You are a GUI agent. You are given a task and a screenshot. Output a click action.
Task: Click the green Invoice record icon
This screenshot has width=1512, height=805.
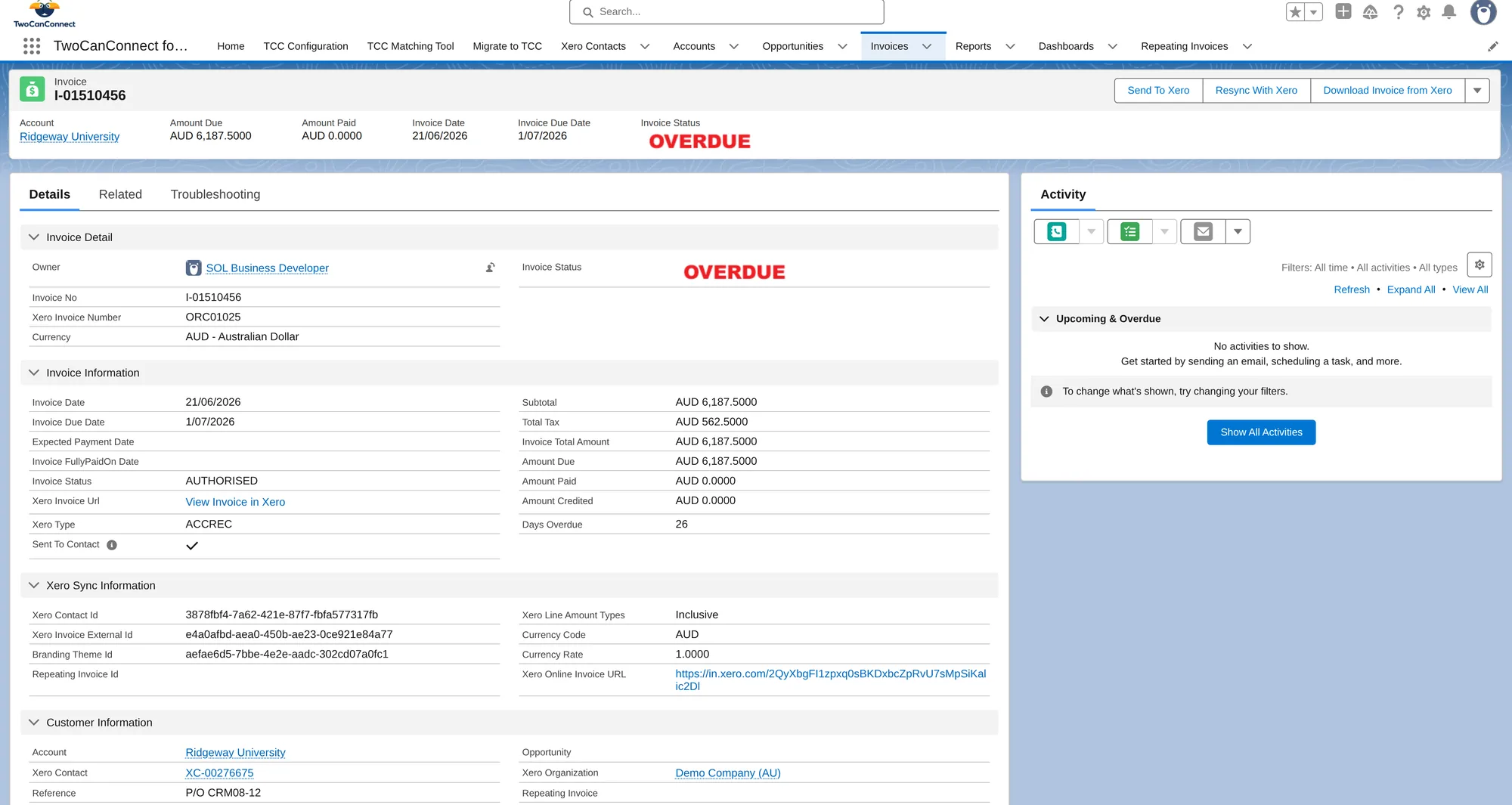pyautogui.click(x=33, y=89)
